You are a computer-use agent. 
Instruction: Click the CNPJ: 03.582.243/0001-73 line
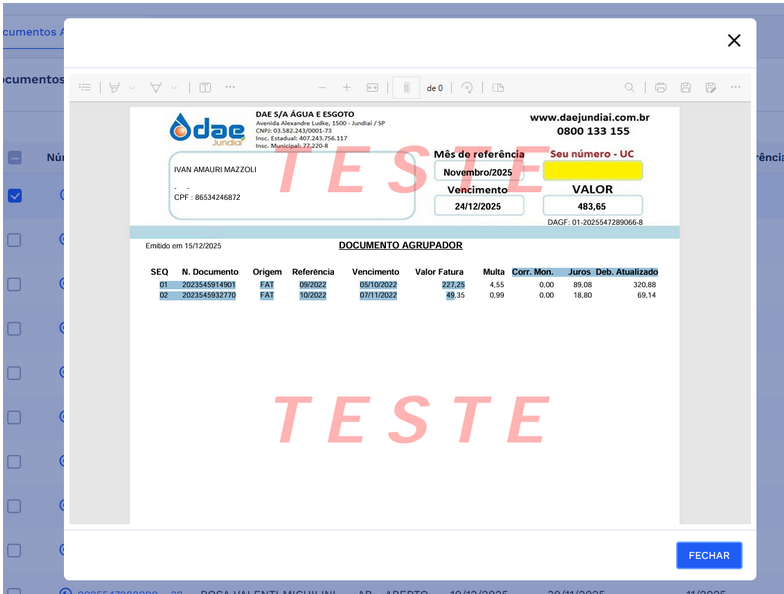294,130
